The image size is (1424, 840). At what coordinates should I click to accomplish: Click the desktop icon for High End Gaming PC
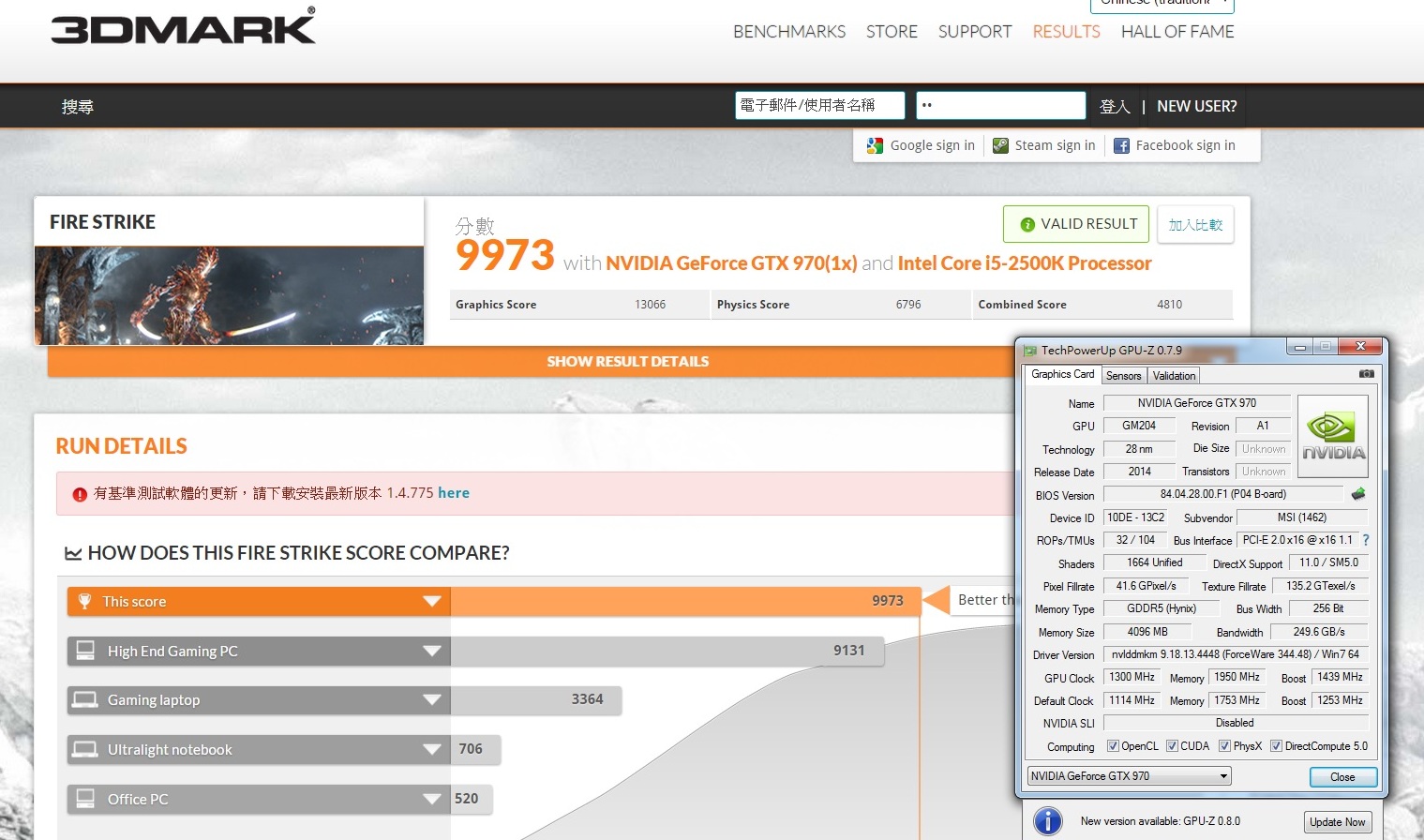coord(85,651)
